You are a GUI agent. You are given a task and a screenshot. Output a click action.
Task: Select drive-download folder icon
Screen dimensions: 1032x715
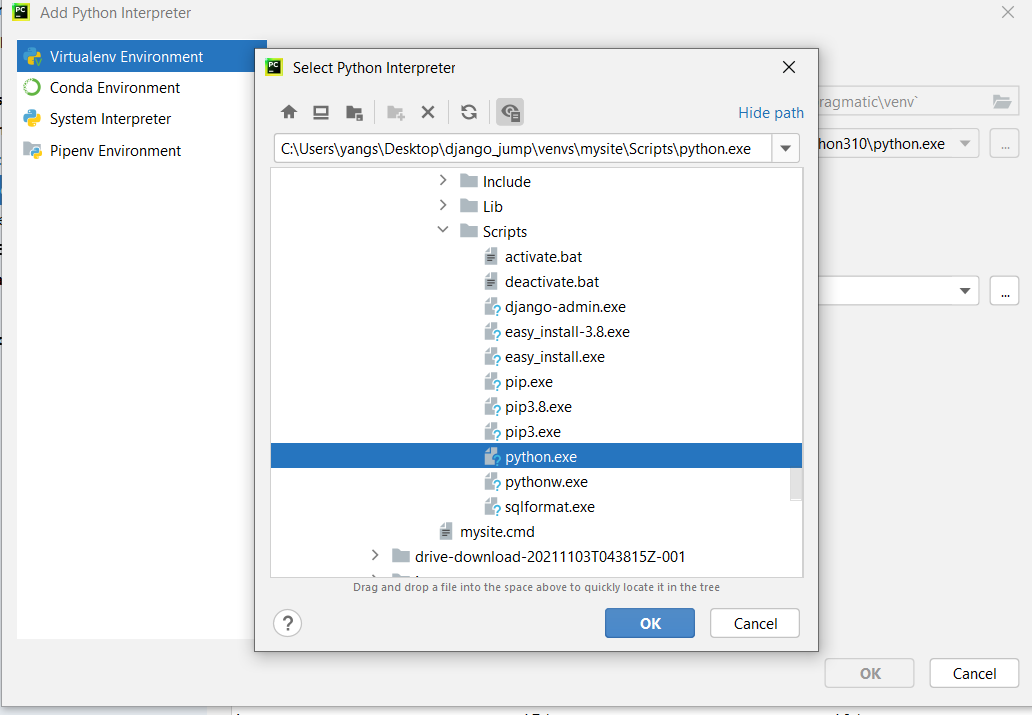(x=401, y=556)
